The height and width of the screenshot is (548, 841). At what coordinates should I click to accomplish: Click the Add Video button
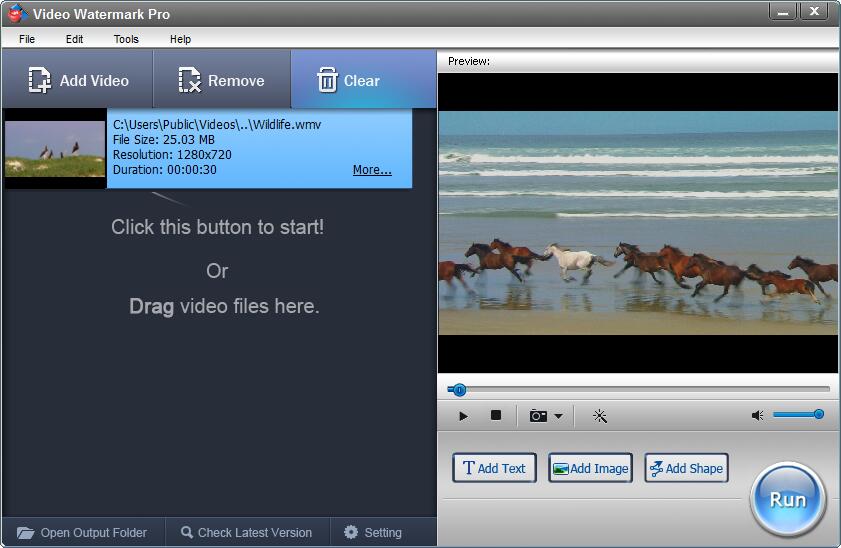point(78,80)
